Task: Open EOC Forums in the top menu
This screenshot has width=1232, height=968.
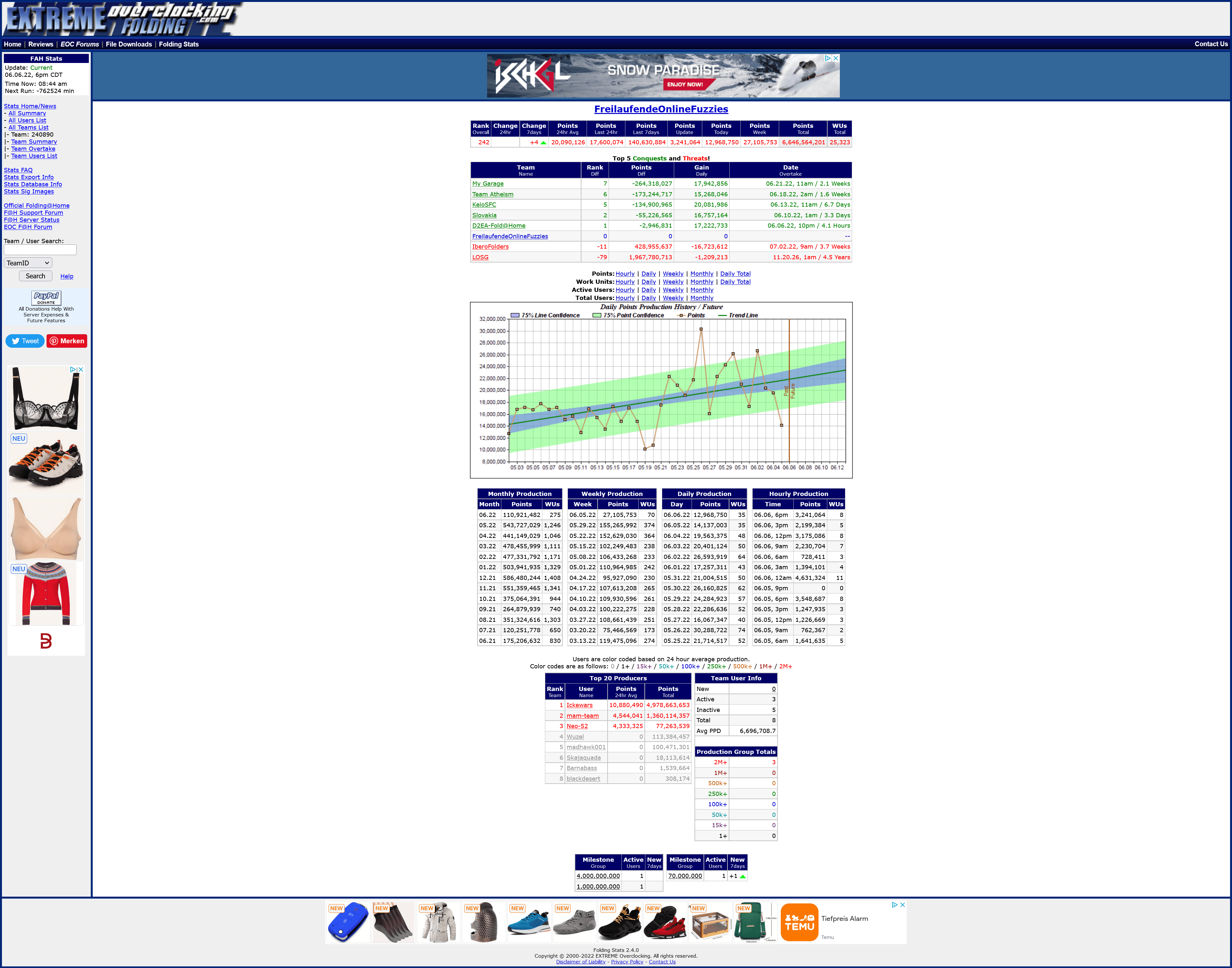Action: coord(79,44)
